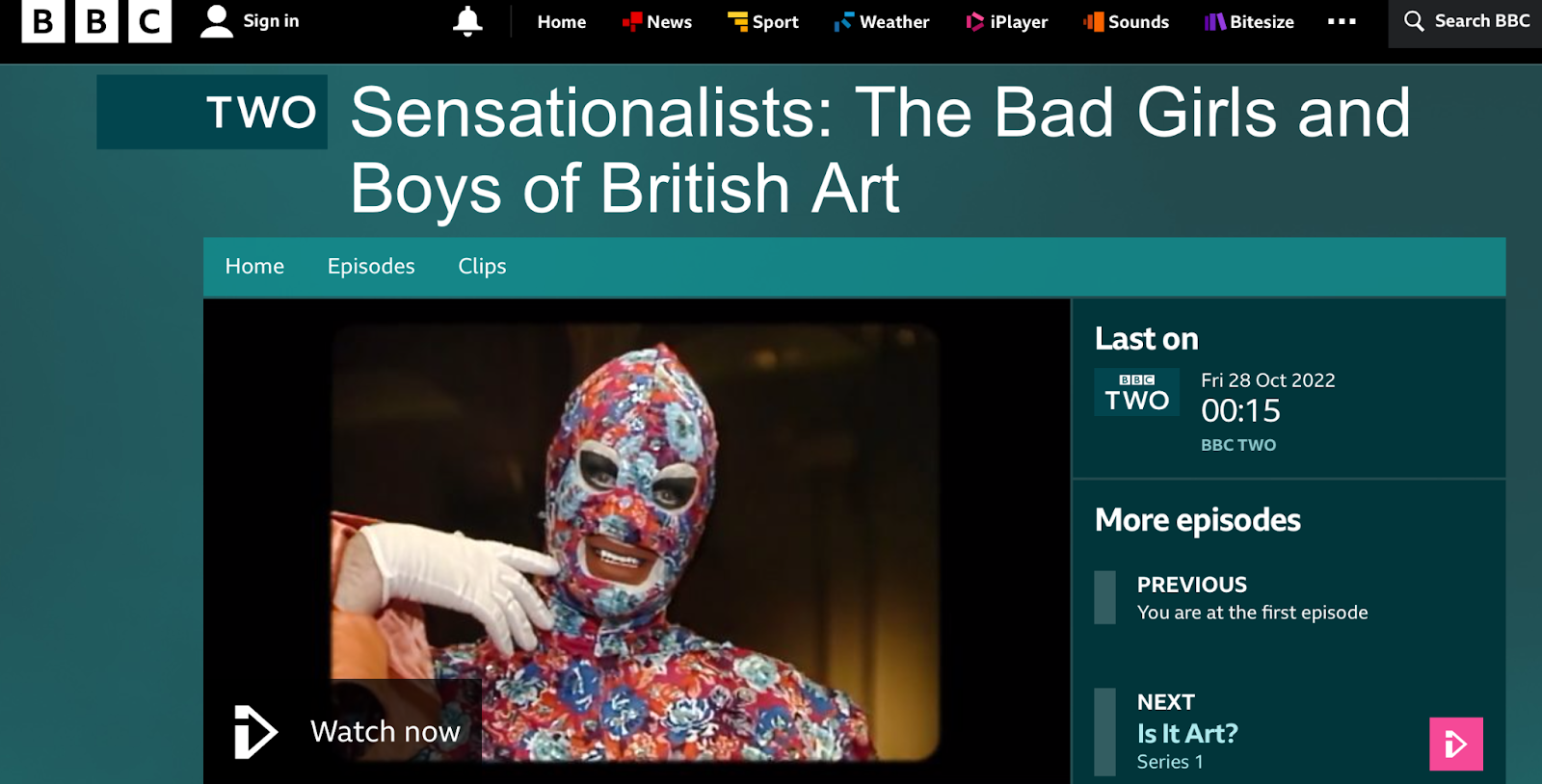Open the Bitesize link

click(x=1249, y=21)
